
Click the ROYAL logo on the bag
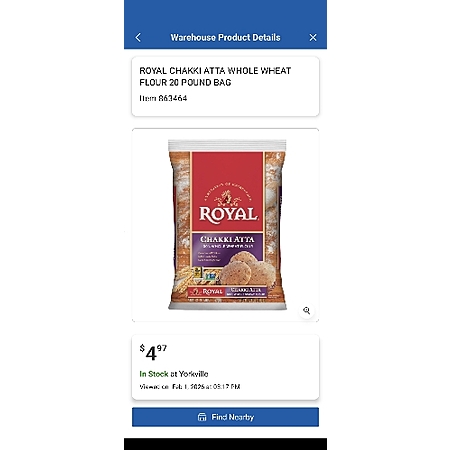pos(228,214)
